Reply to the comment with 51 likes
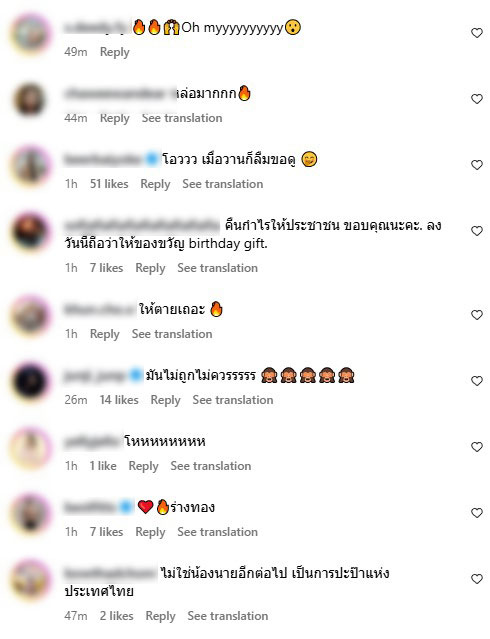The width and height of the screenshot is (490, 639). [155, 184]
